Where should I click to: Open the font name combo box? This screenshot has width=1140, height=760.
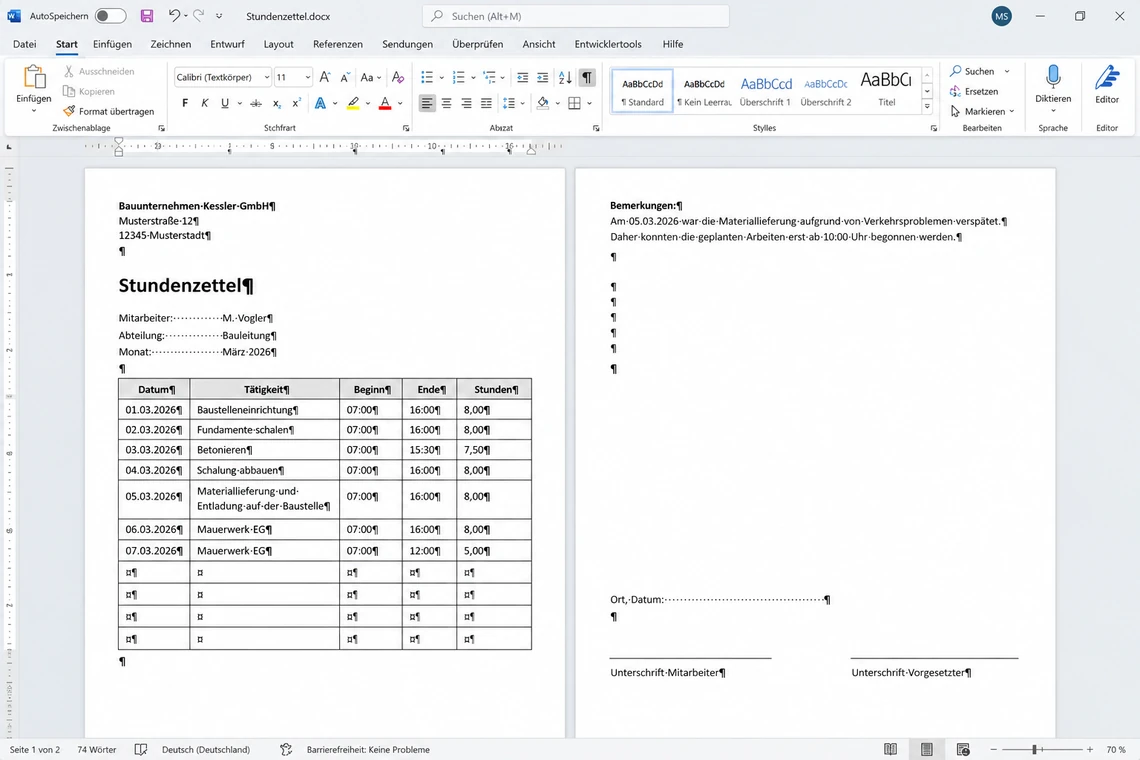pos(222,77)
